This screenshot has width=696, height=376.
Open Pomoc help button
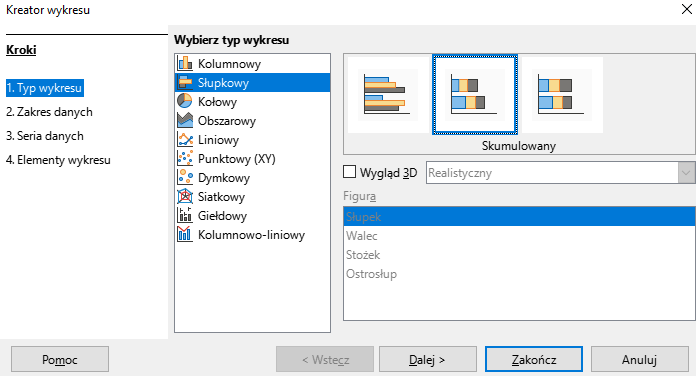[x=60, y=359]
